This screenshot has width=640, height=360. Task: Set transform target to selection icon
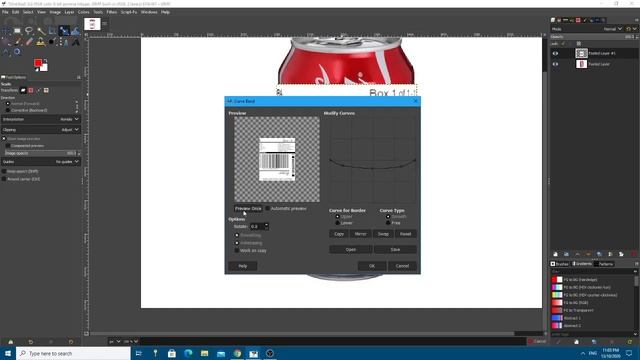pyautogui.click(x=31, y=90)
